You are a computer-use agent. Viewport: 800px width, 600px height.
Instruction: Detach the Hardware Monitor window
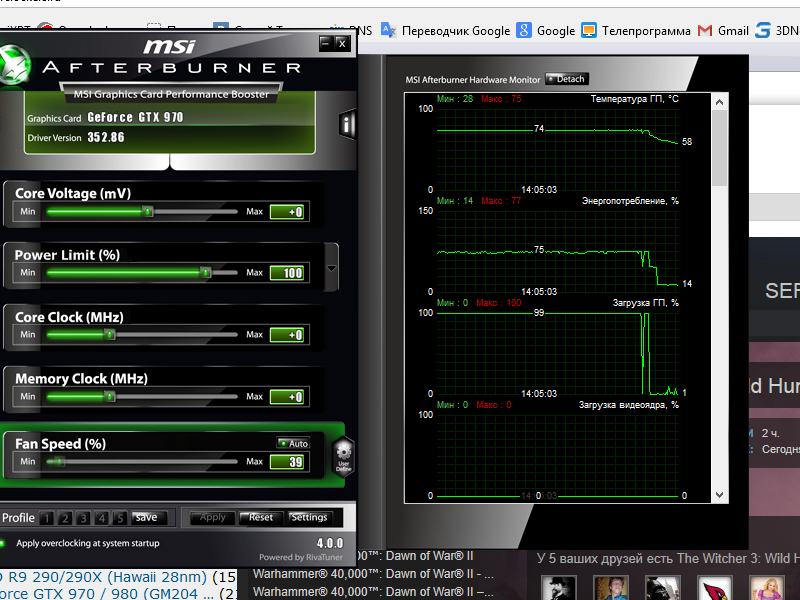coord(567,79)
